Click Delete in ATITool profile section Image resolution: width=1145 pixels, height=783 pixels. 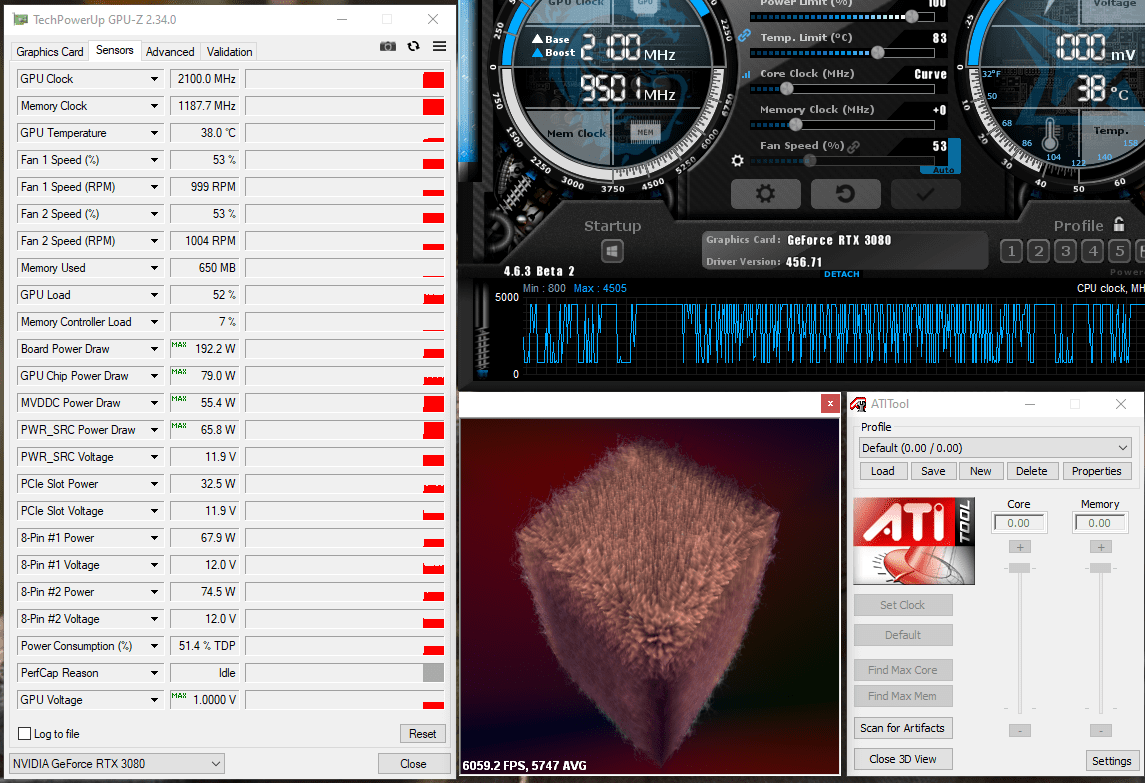pos(1032,471)
